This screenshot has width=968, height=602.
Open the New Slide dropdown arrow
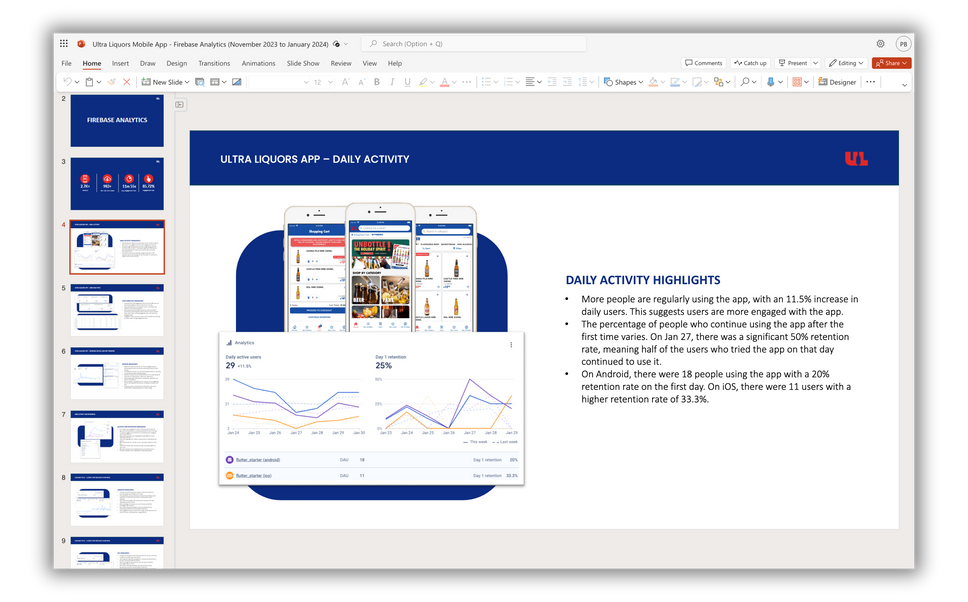[x=187, y=82]
